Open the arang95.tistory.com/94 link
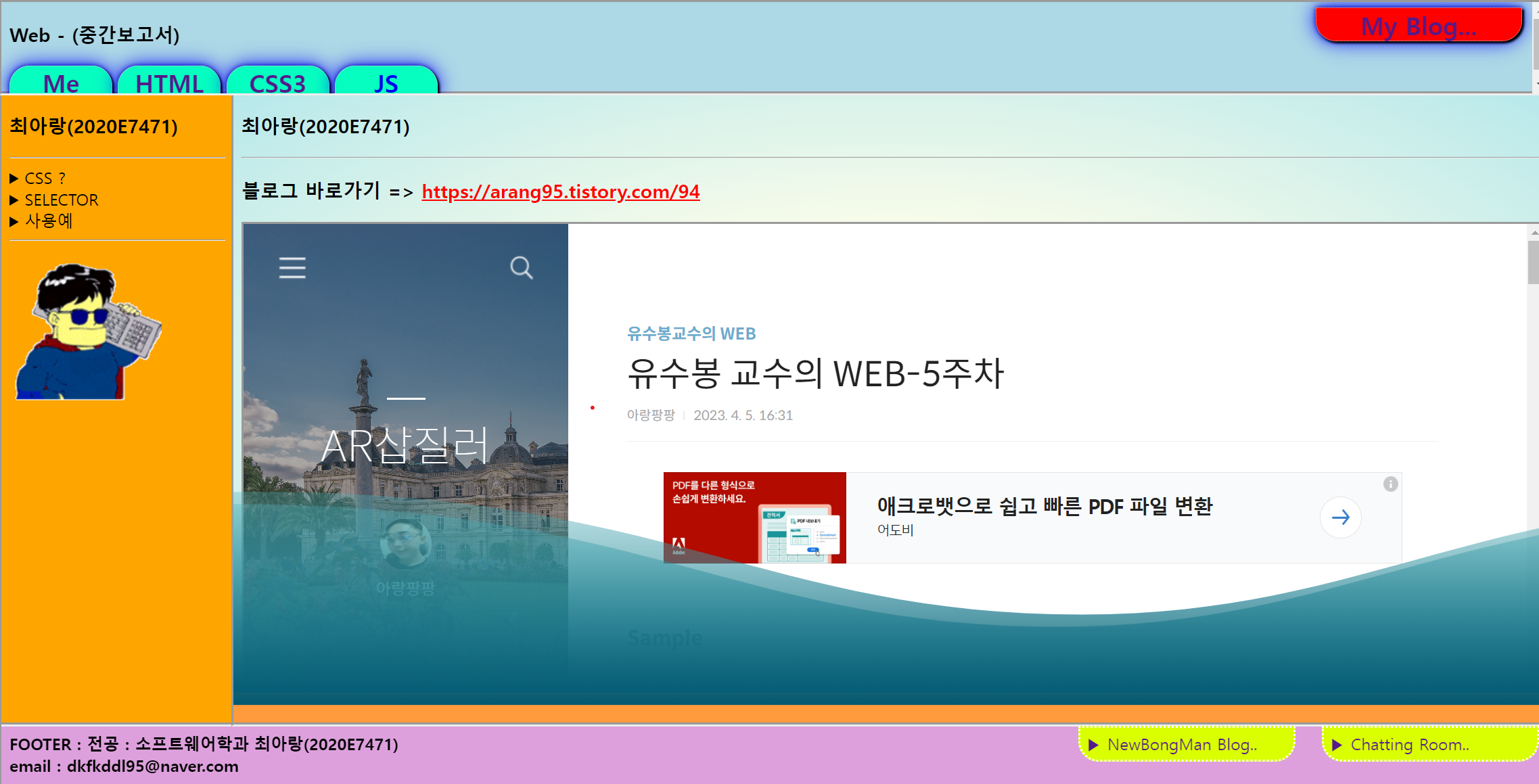Viewport: 1539px width, 784px height. [560, 192]
